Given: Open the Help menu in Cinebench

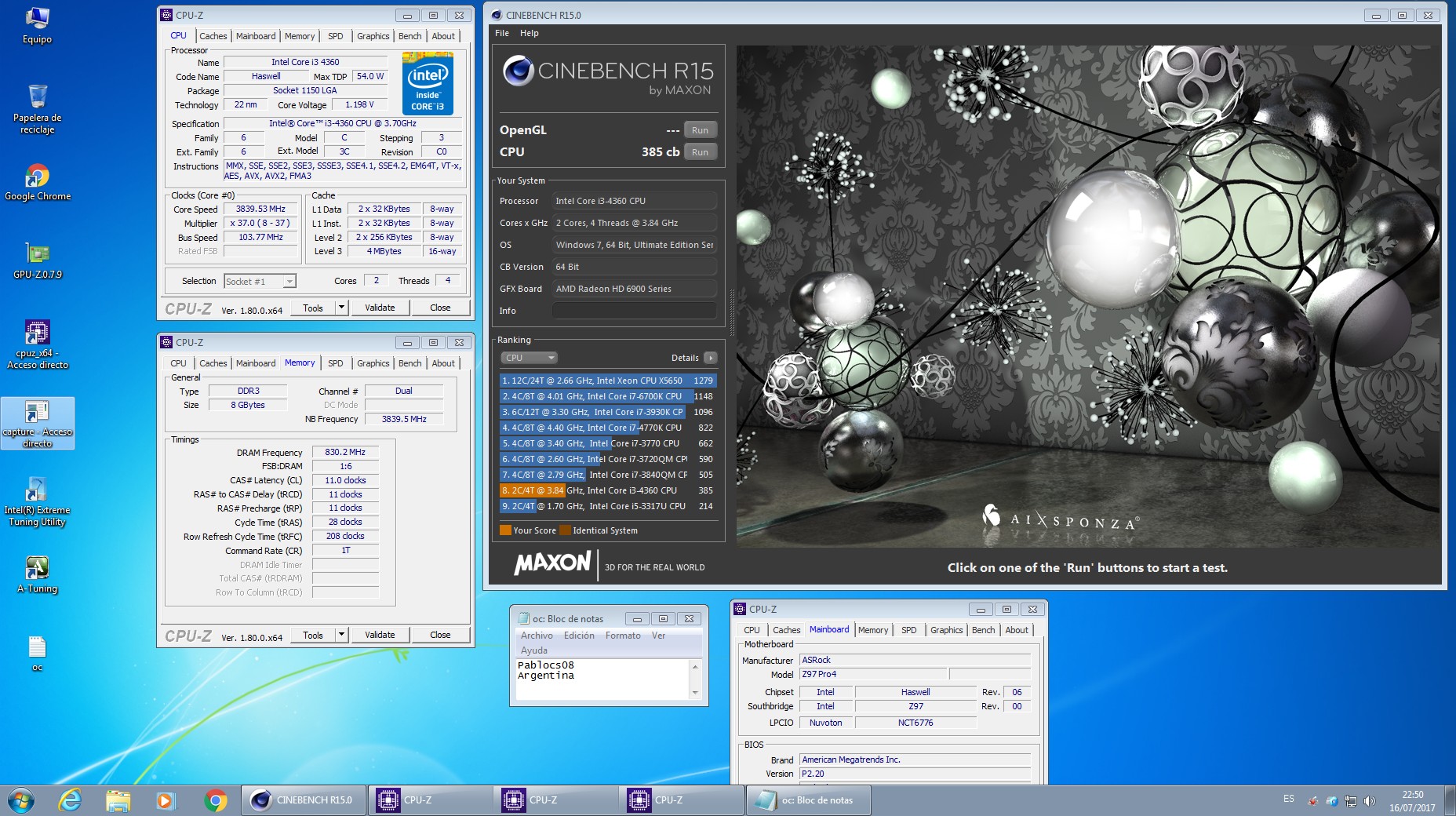Looking at the screenshot, I should click(x=530, y=33).
